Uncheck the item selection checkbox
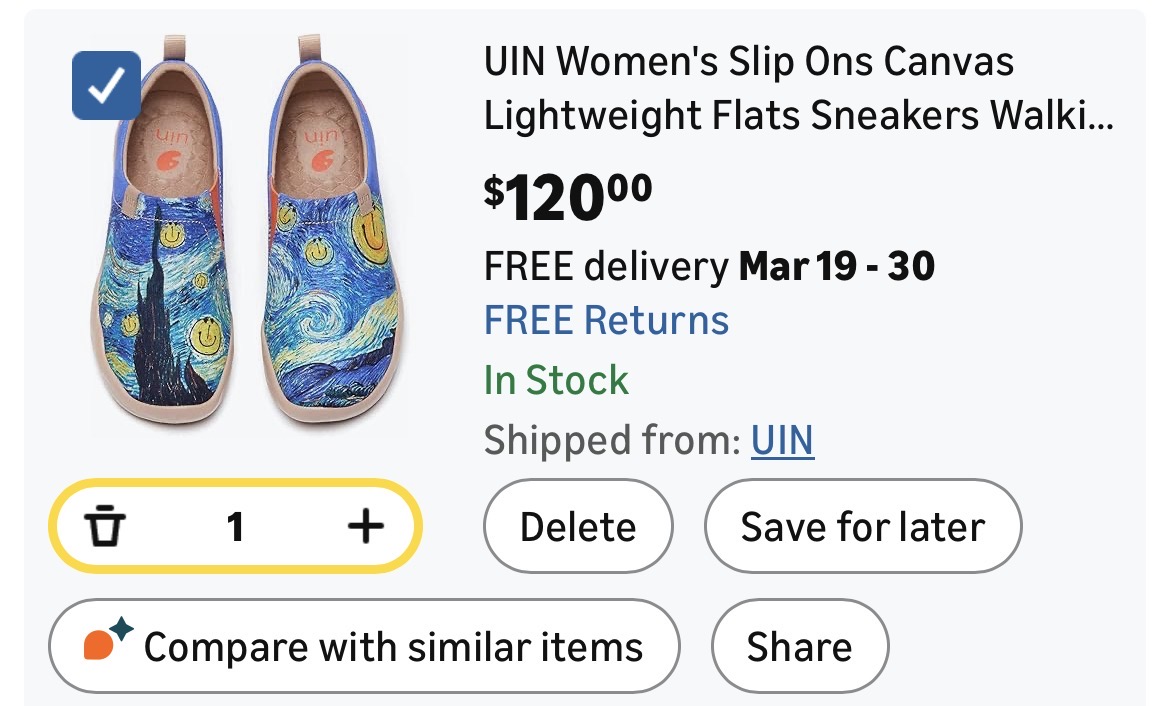Screen dimensions: 1170x706 106,86
